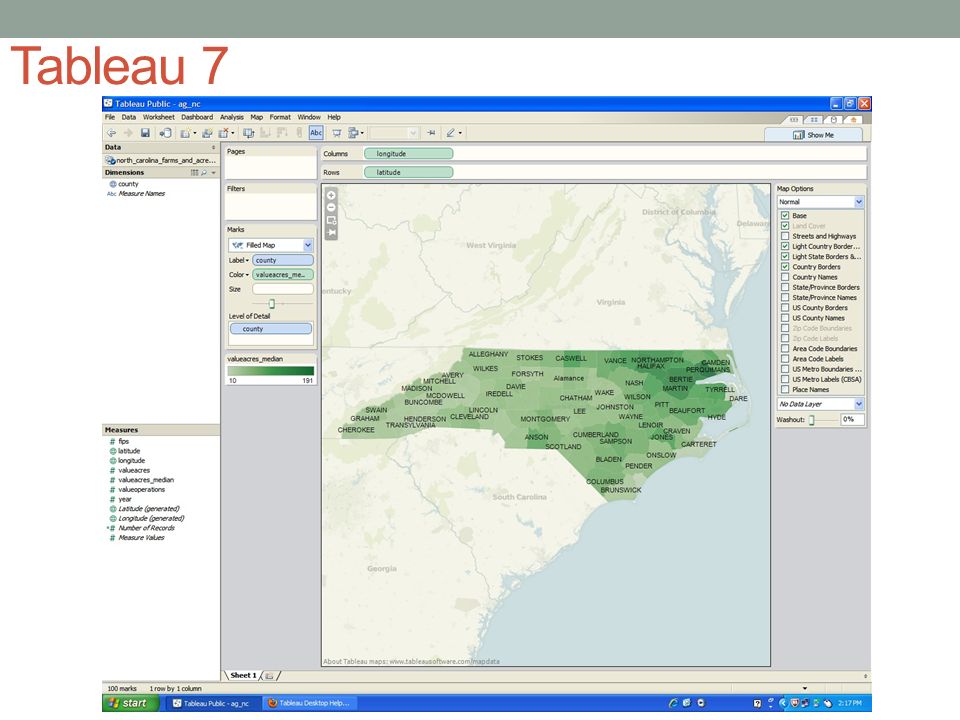Image resolution: width=960 pixels, height=720 pixels.
Task: Click the map zoom area tool
Action: [331, 220]
